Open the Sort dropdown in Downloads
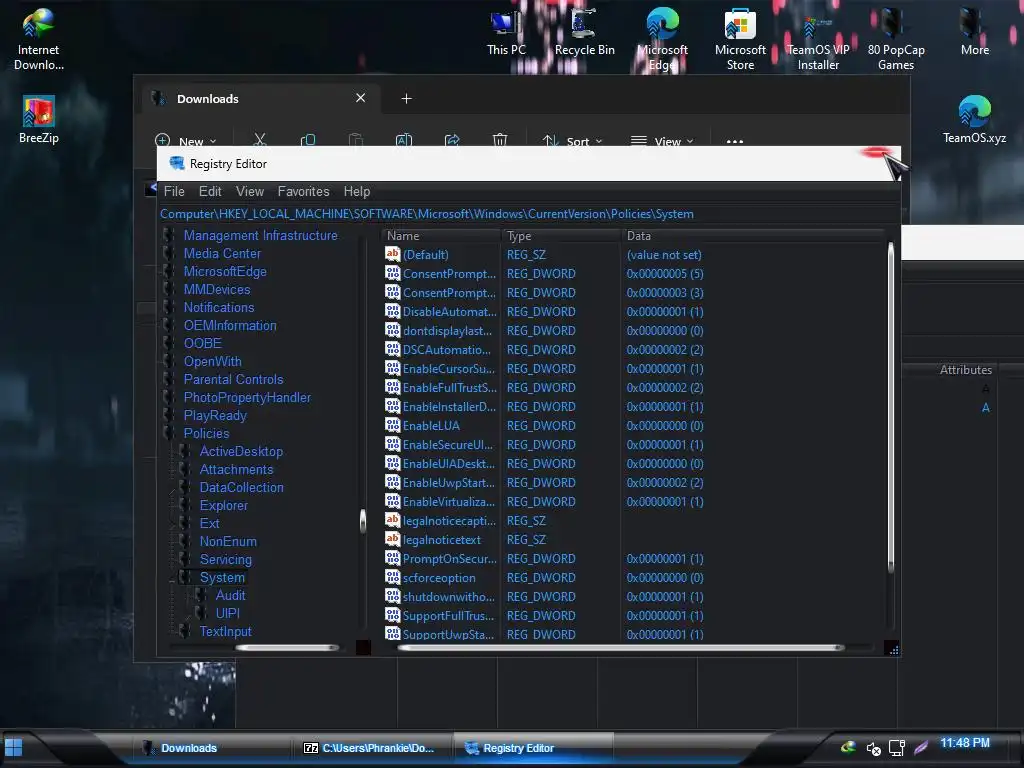 coord(573,141)
